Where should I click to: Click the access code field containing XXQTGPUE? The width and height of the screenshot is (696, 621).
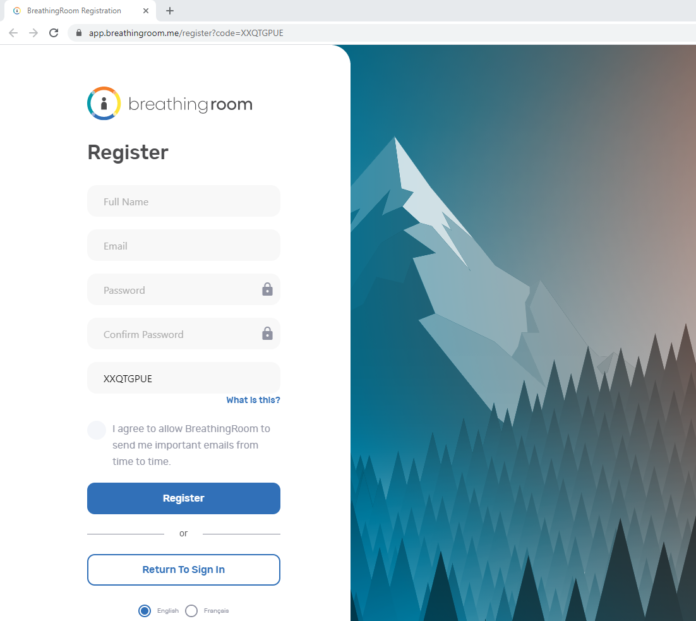183,378
